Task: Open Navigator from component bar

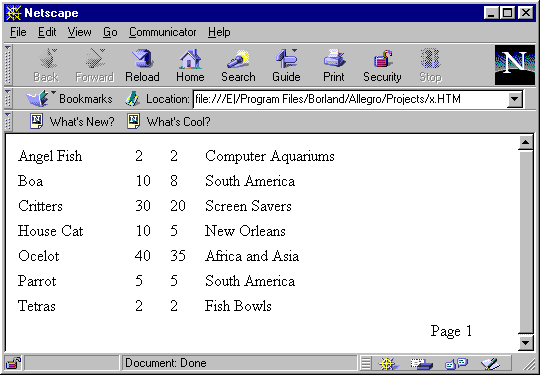Action: [x=387, y=363]
